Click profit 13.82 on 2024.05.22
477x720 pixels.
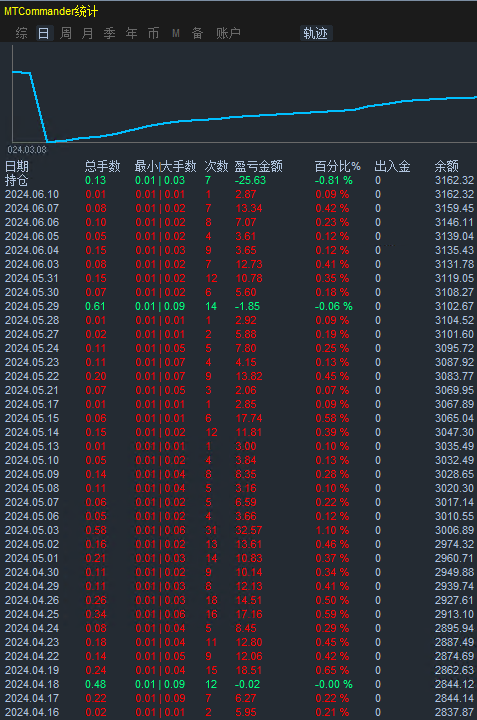point(249,376)
